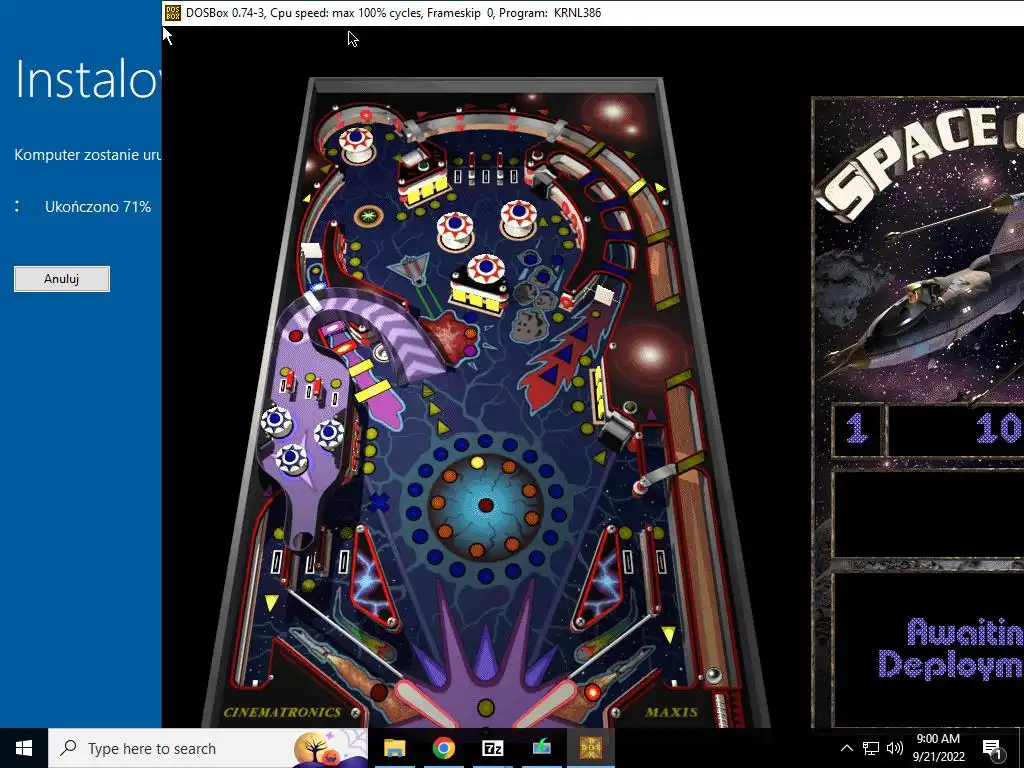
Task: Click the player number 1 display
Action: pyautogui.click(x=857, y=430)
